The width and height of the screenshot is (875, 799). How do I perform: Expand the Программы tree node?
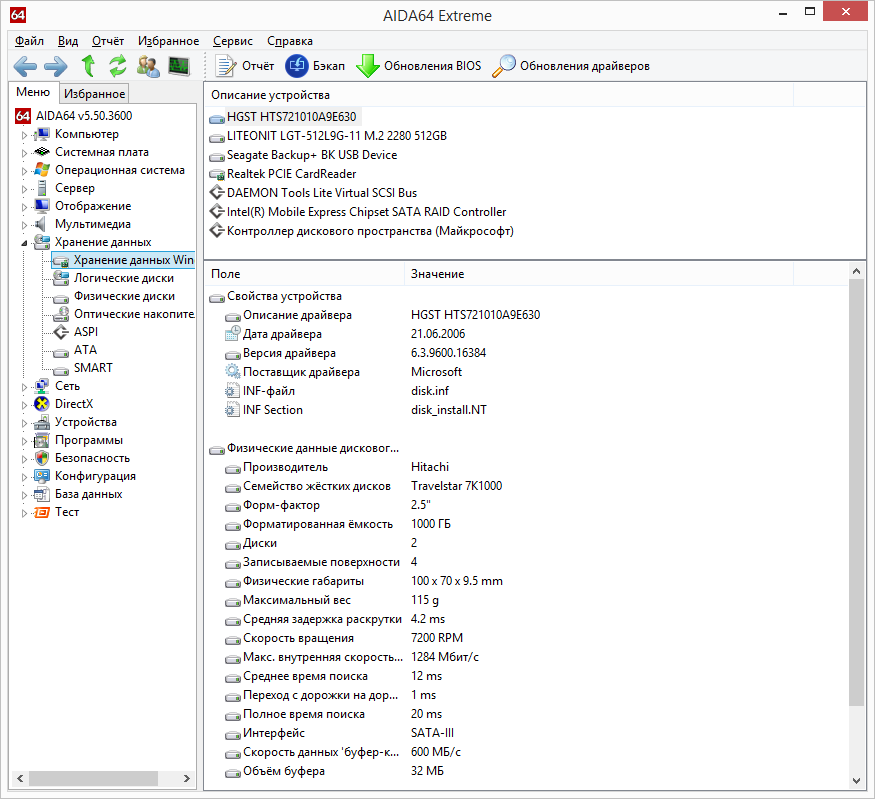(x=24, y=441)
